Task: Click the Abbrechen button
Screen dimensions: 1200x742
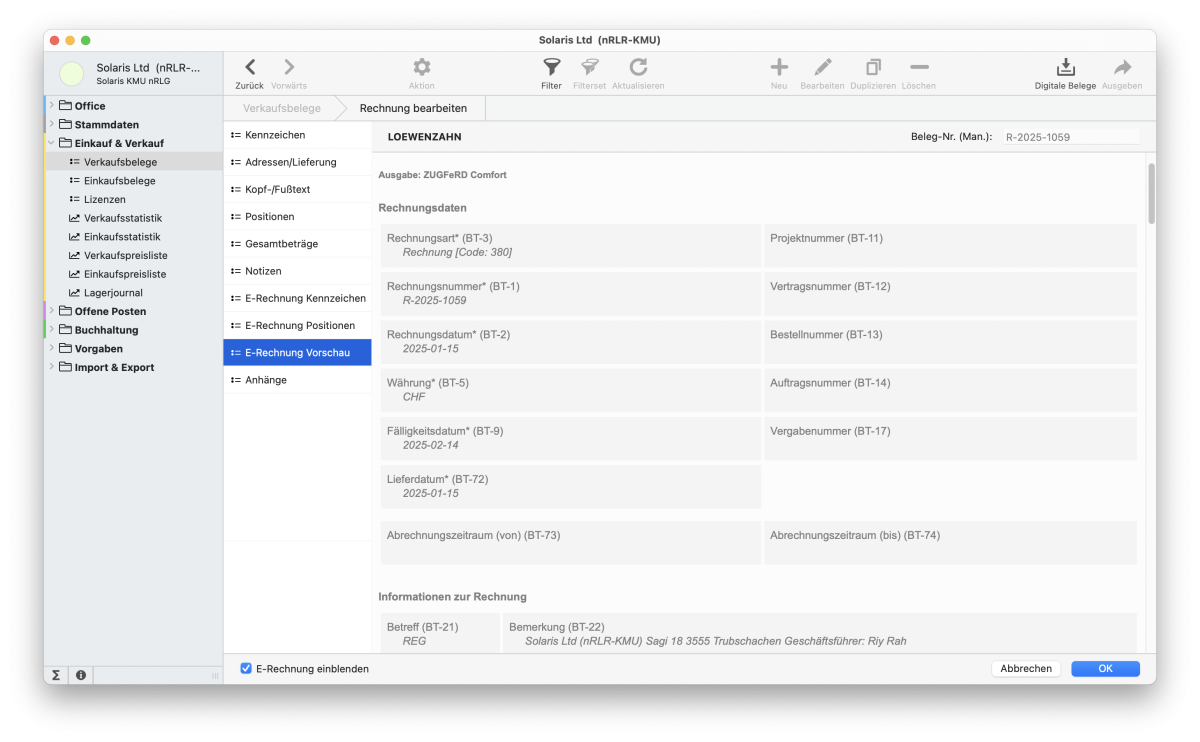Action: (x=1026, y=668)
